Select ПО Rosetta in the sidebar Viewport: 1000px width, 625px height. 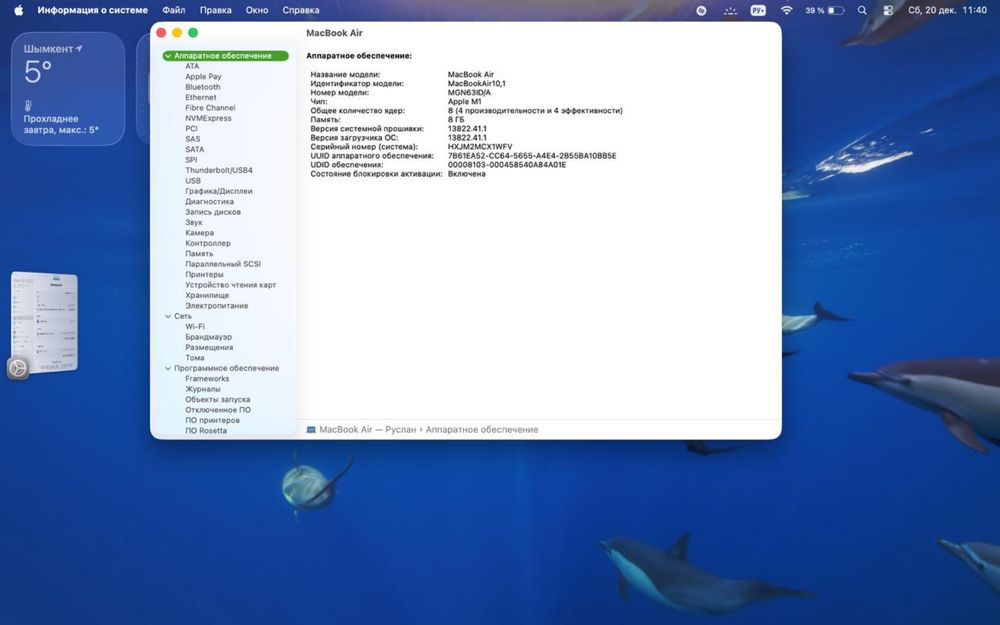[206, 431]
